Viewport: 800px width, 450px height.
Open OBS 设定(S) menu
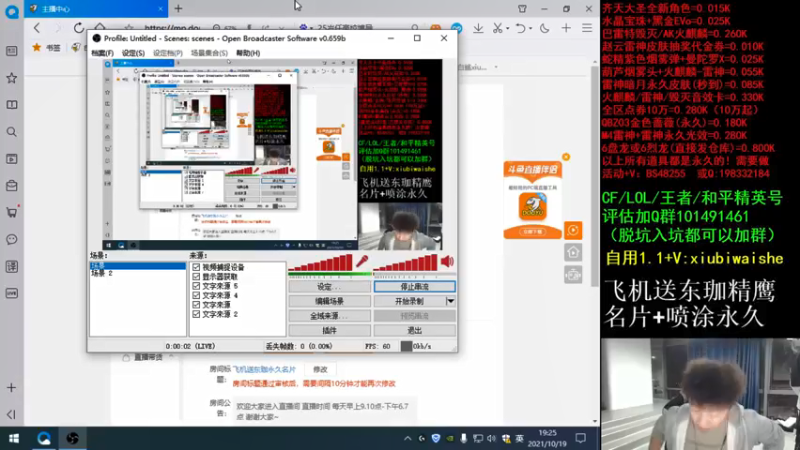[x=133, y=53]
